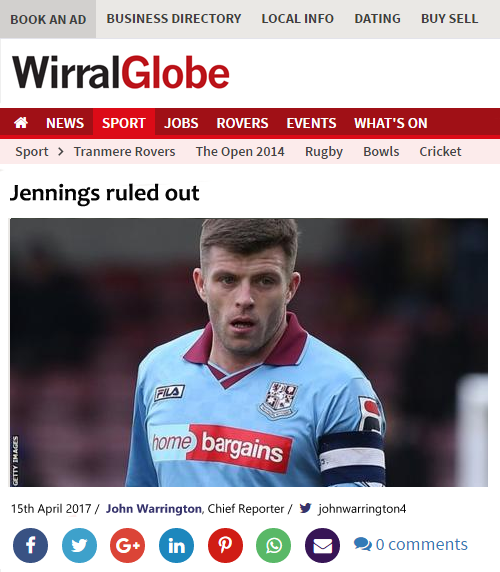Image resolution: width=500 pixels, height=572 pixels.
Task: Share the article via the Twitter icon
Action: tap(79, 545)
